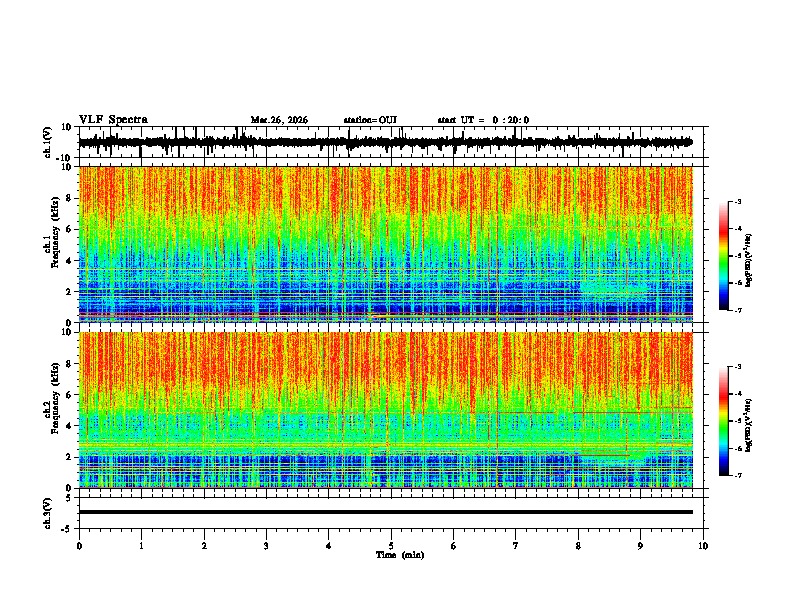792x612 pixels.
Task: Click the "-10" tick on ch.1(V) axis
Action: (x=65, y=158)
